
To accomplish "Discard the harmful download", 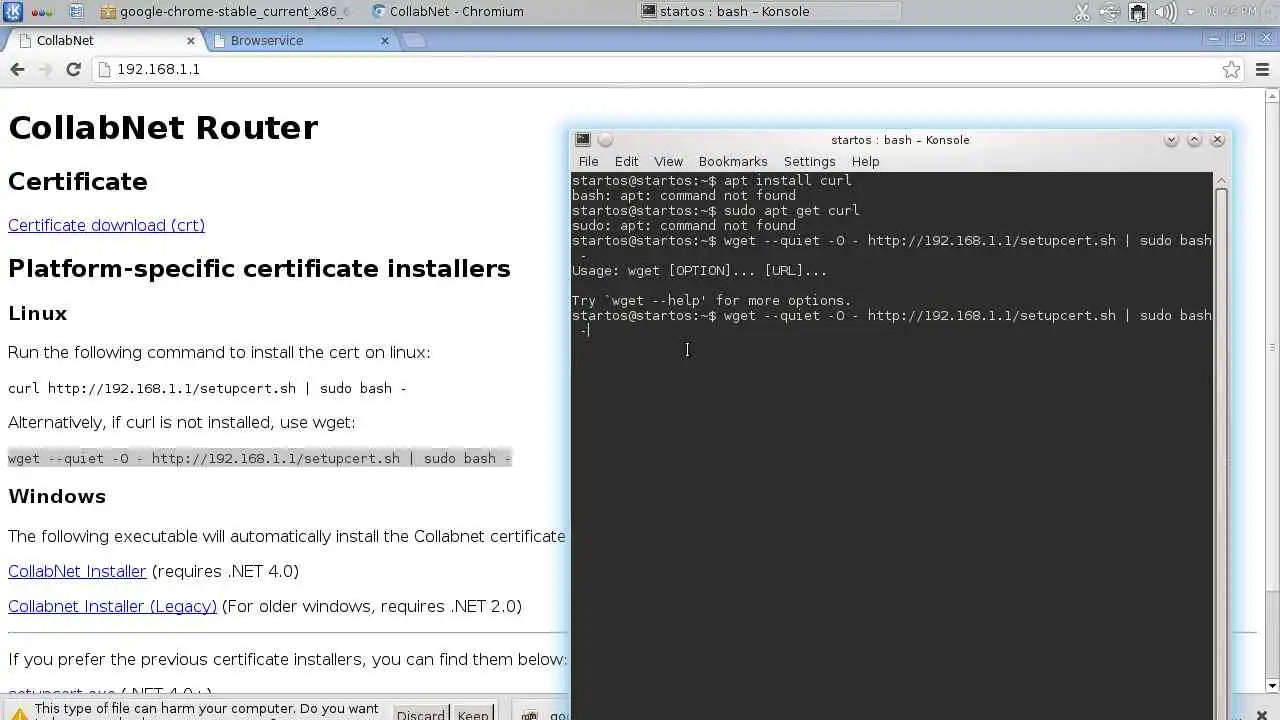I will point(421,714).
